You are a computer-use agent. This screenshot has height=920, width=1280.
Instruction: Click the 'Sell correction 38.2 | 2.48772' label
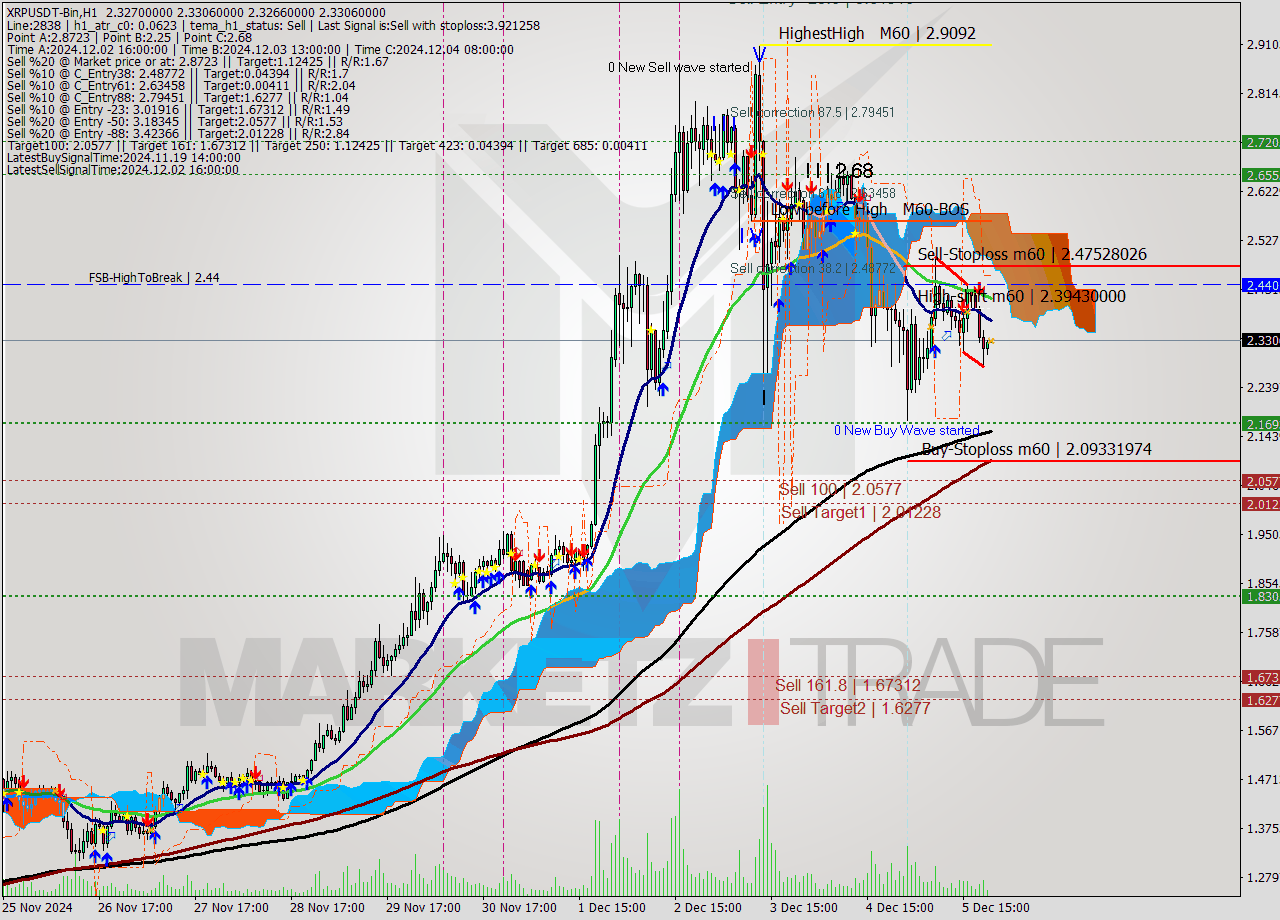[x=813, y=268]
